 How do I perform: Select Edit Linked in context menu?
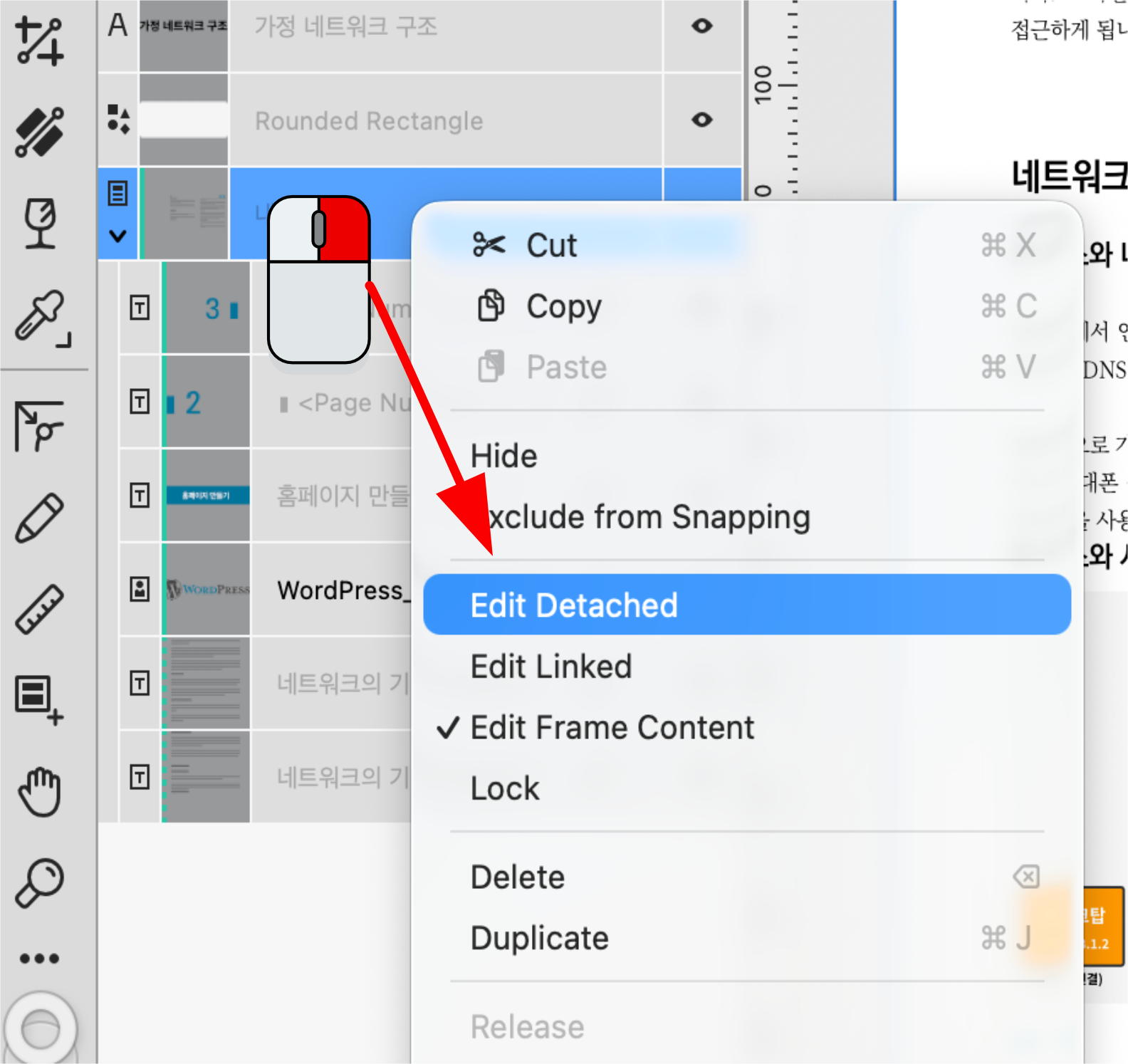click(x=551, y=667)
